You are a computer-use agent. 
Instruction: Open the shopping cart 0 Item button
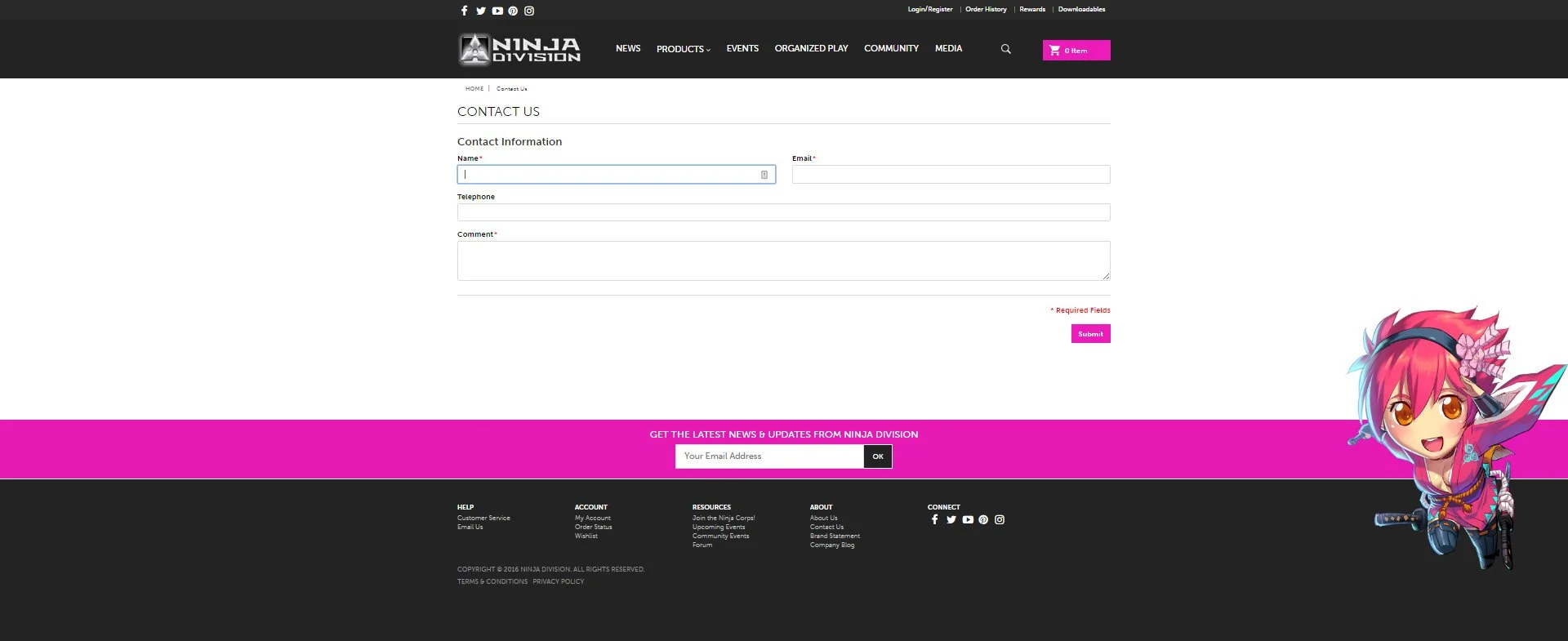(x=1076, y=50)
